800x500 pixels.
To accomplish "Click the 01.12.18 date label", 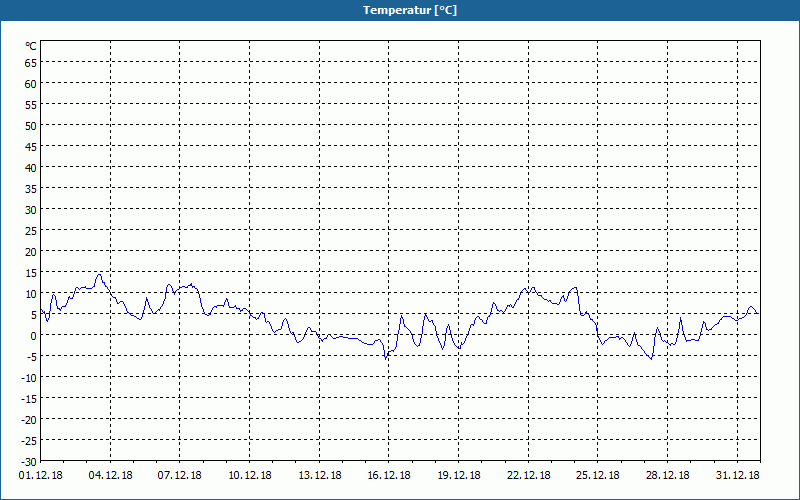I will click(x=41, y=475).
